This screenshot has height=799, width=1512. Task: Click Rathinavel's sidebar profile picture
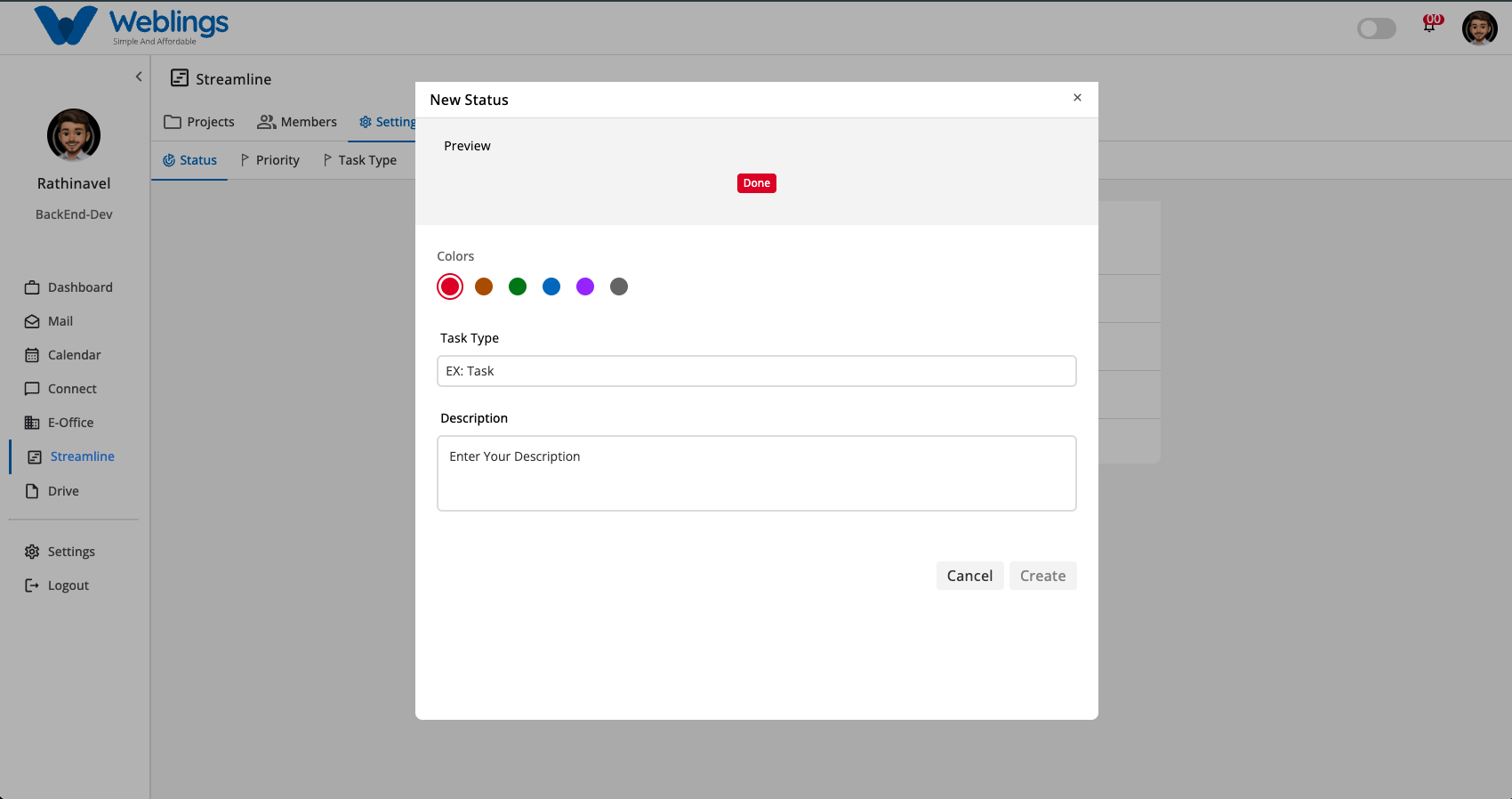pos(74,135)
